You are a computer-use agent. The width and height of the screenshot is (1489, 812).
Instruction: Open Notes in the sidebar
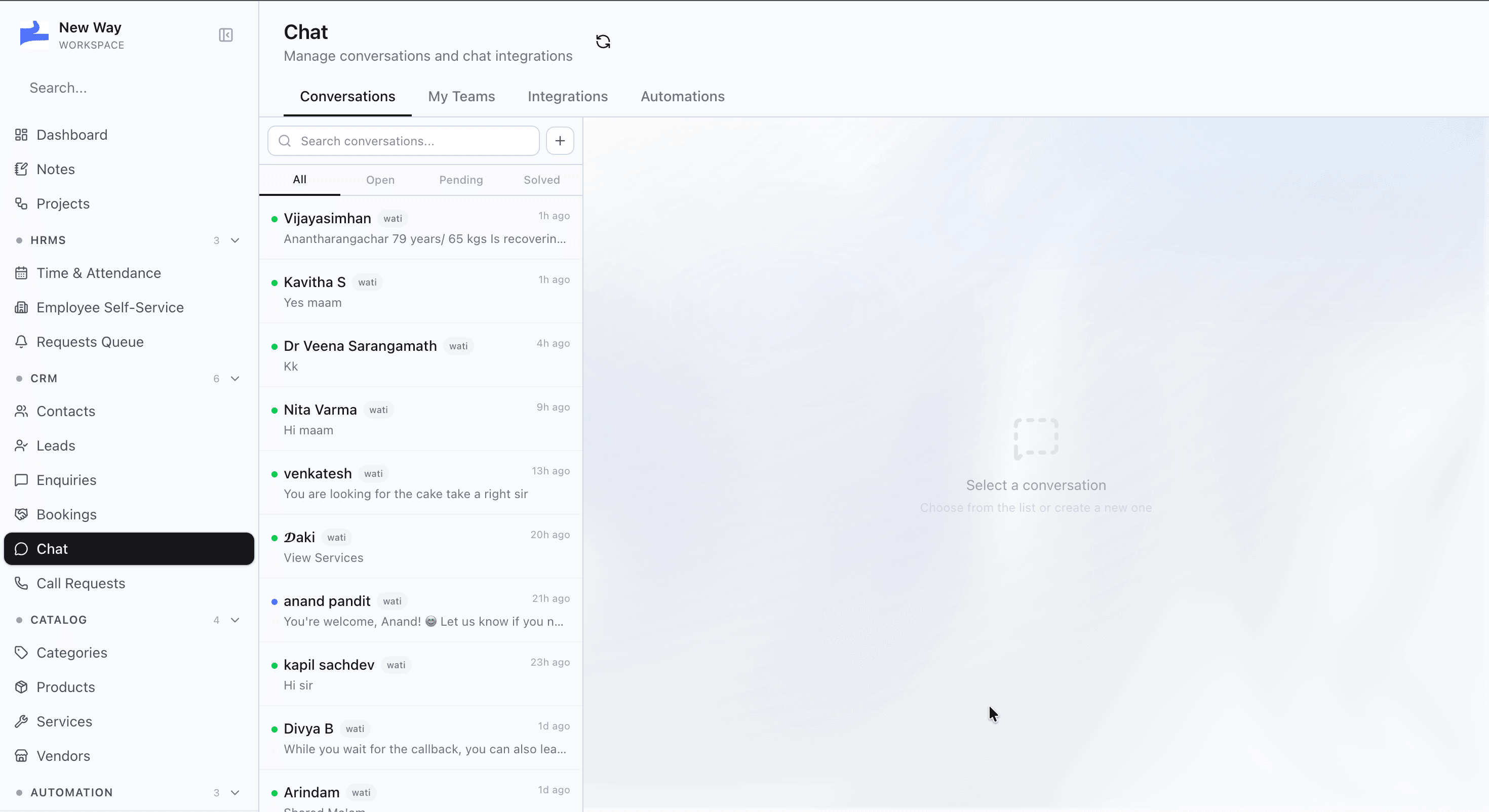pyautogui.click(x=129, y=169)
